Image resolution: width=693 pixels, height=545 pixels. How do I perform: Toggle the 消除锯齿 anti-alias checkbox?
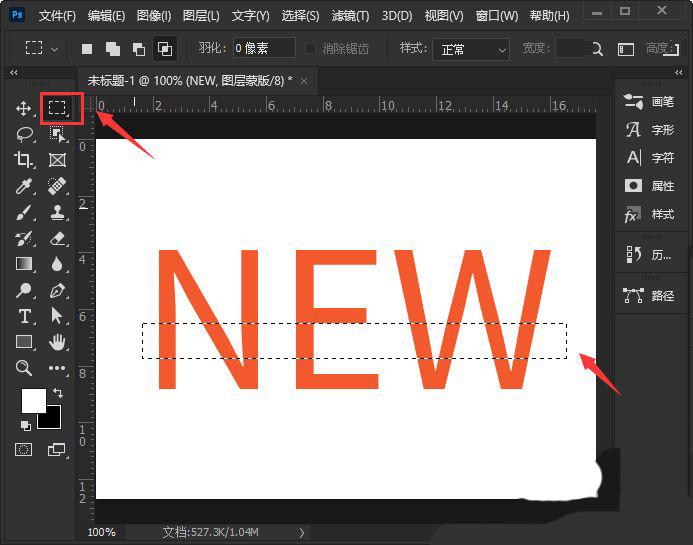pos(311,48)
